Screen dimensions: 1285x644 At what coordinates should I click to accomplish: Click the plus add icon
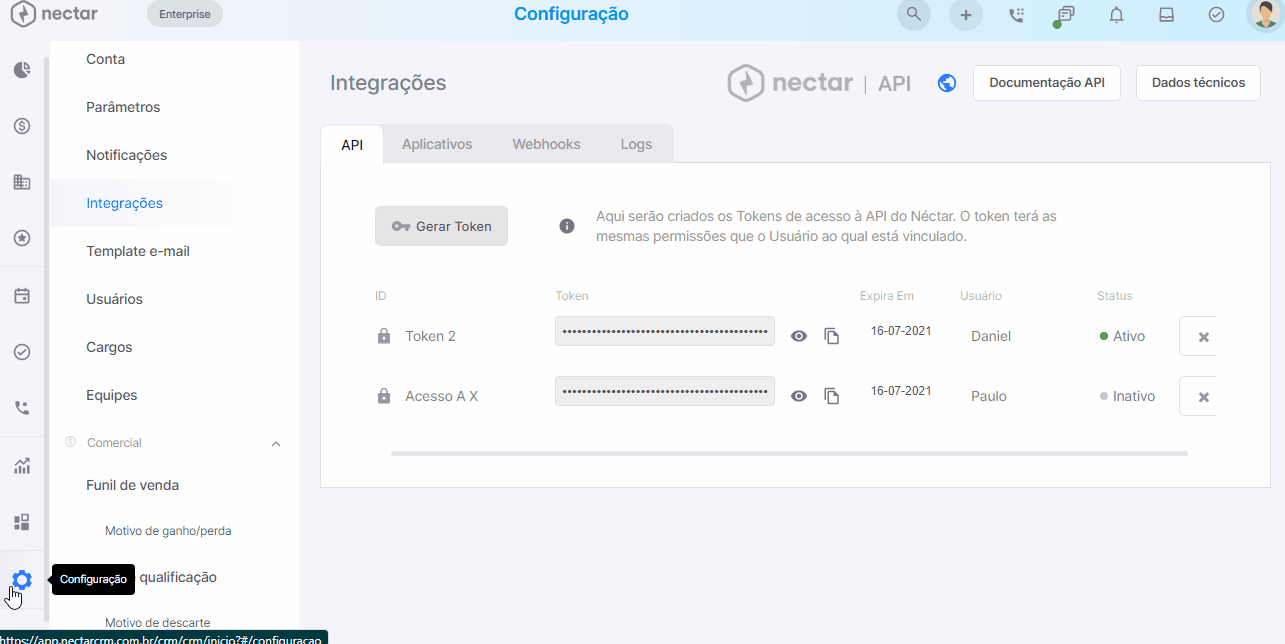(x=965, y=15)
